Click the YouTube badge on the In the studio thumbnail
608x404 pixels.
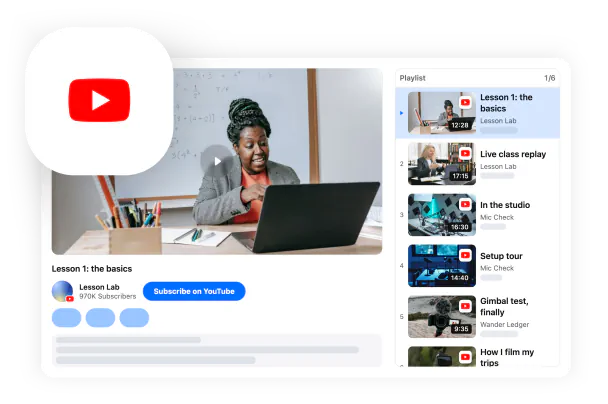(x=465, y=204)
